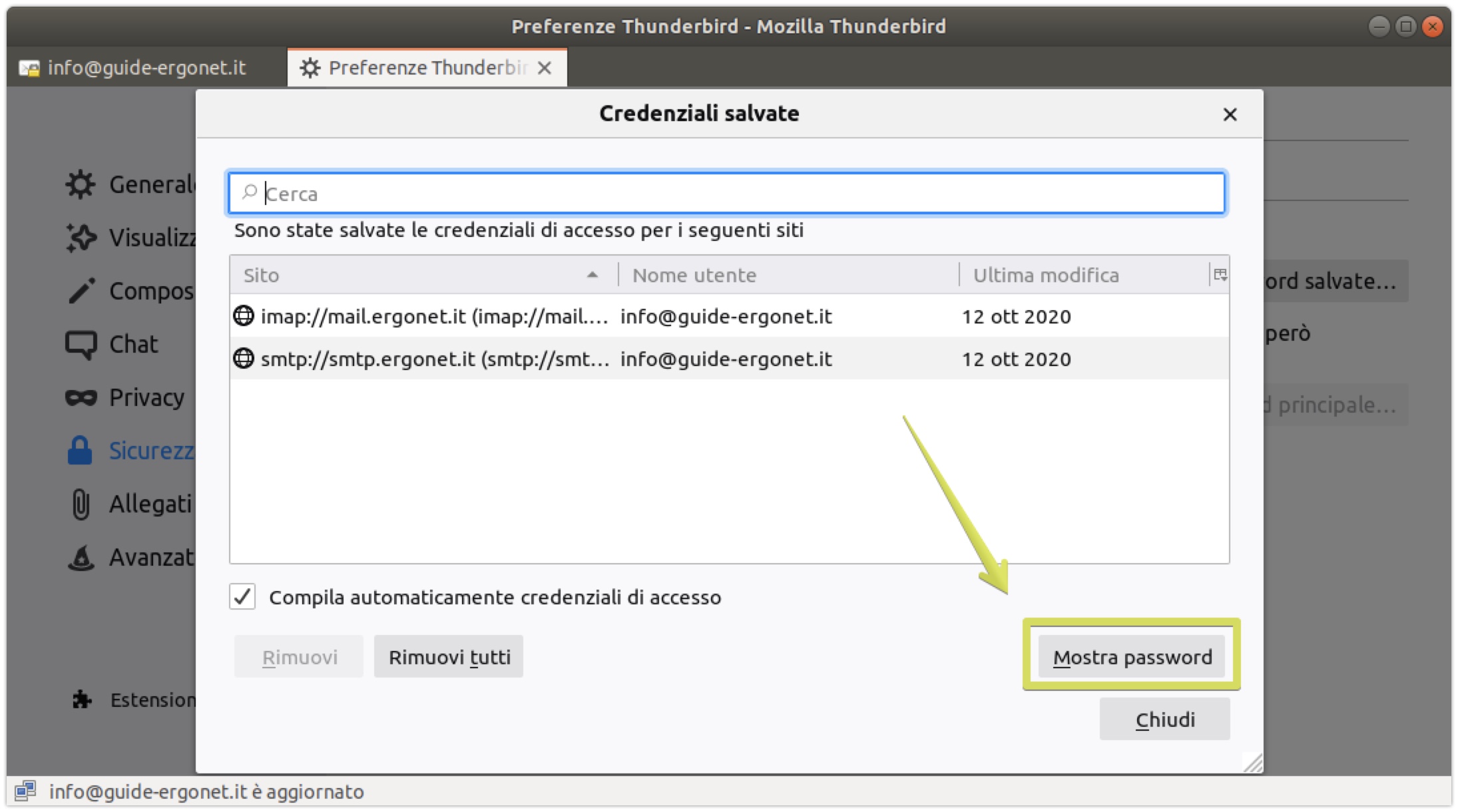Screen dimensions: 1458x812
Task: Click date 12 ott 2020 in smtp row
Action: [x=1016, y=359]
